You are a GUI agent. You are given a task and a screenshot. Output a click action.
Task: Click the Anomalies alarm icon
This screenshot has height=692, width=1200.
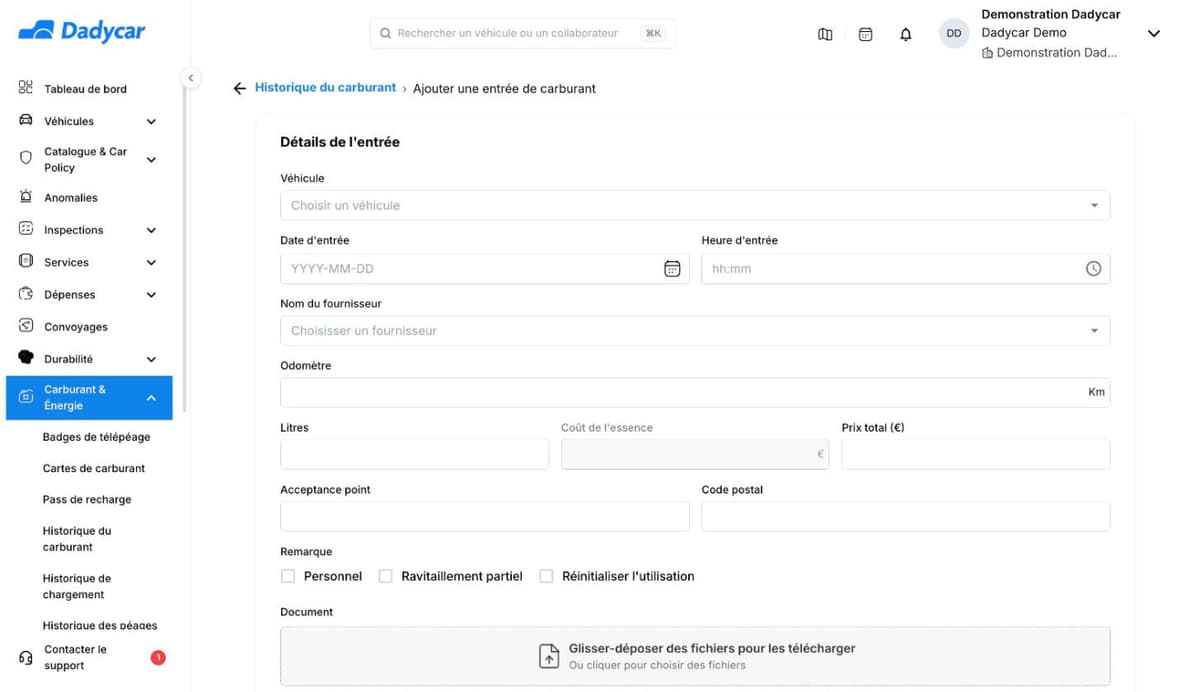(x=26, y=197)
